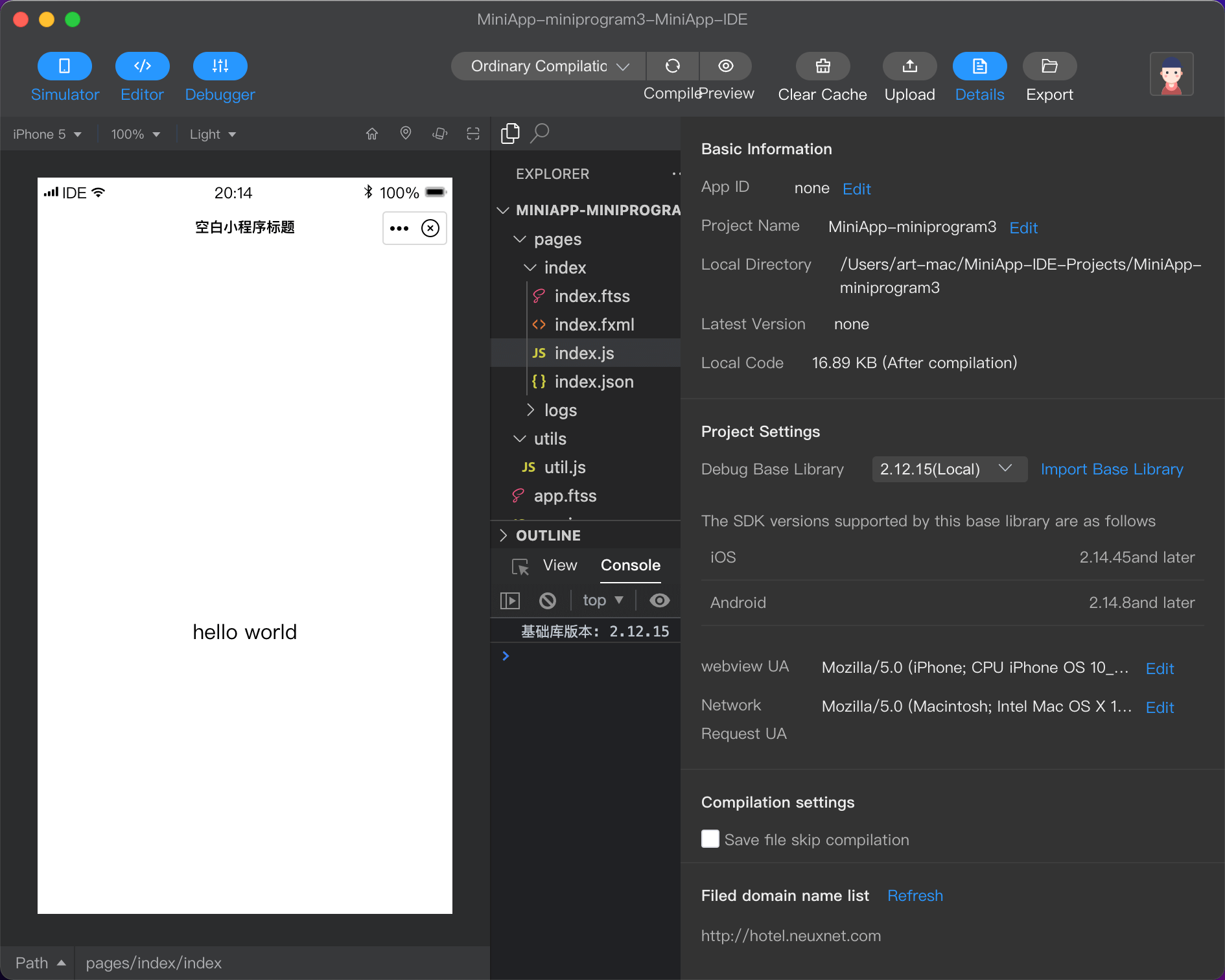1225x980 pixels.
Task: Toggle the Editor panel button
Action: tap(143, 66)
